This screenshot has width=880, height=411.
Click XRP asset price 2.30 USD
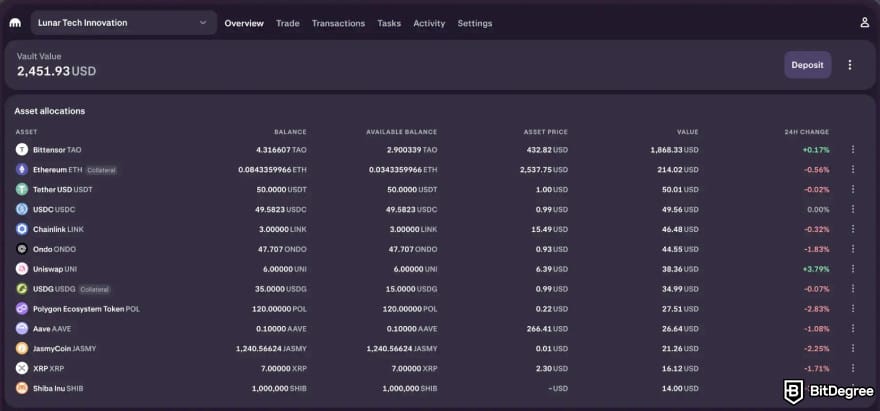point(552,368)
